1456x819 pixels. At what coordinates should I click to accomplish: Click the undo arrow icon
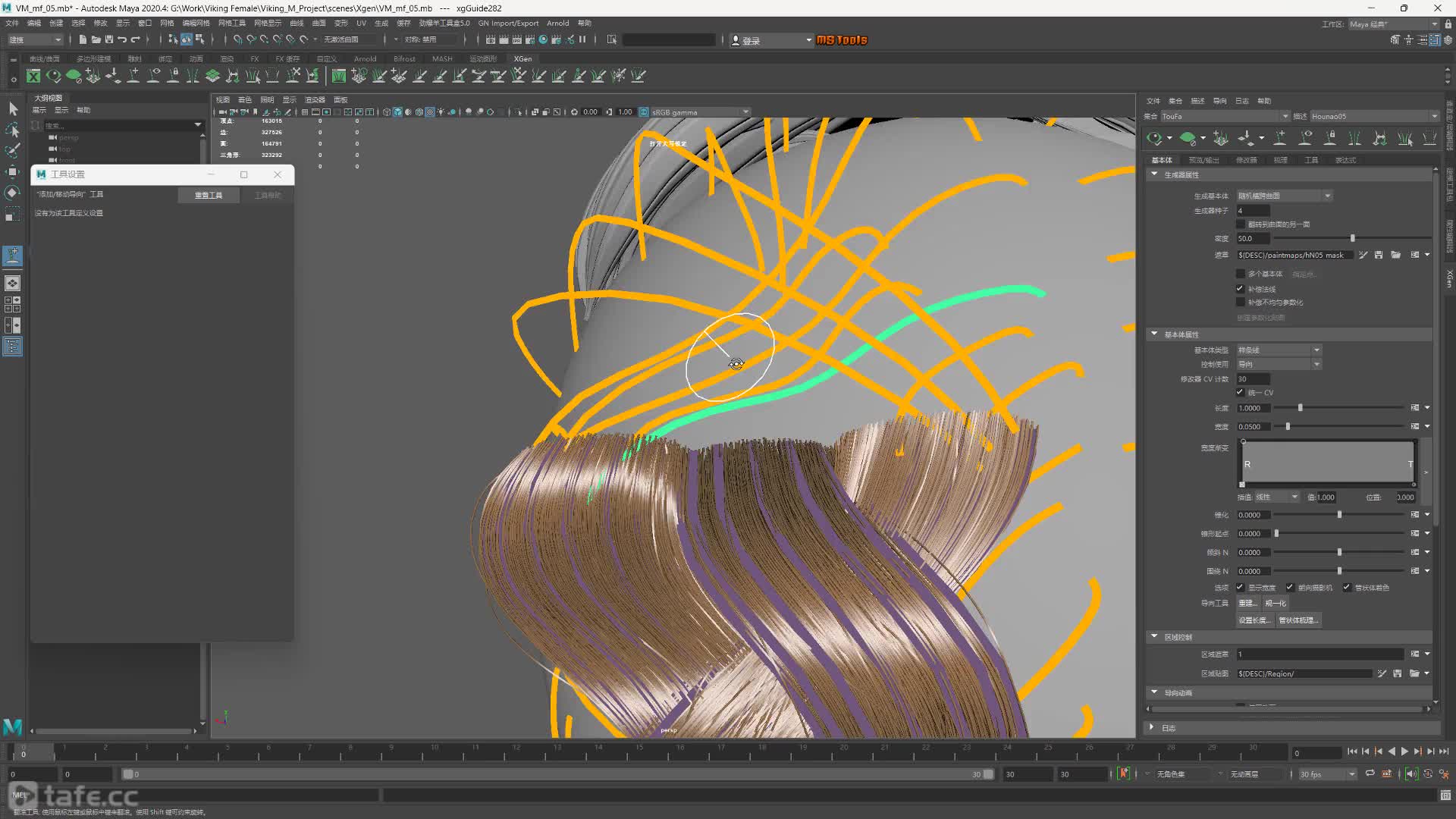pos(122,39)
